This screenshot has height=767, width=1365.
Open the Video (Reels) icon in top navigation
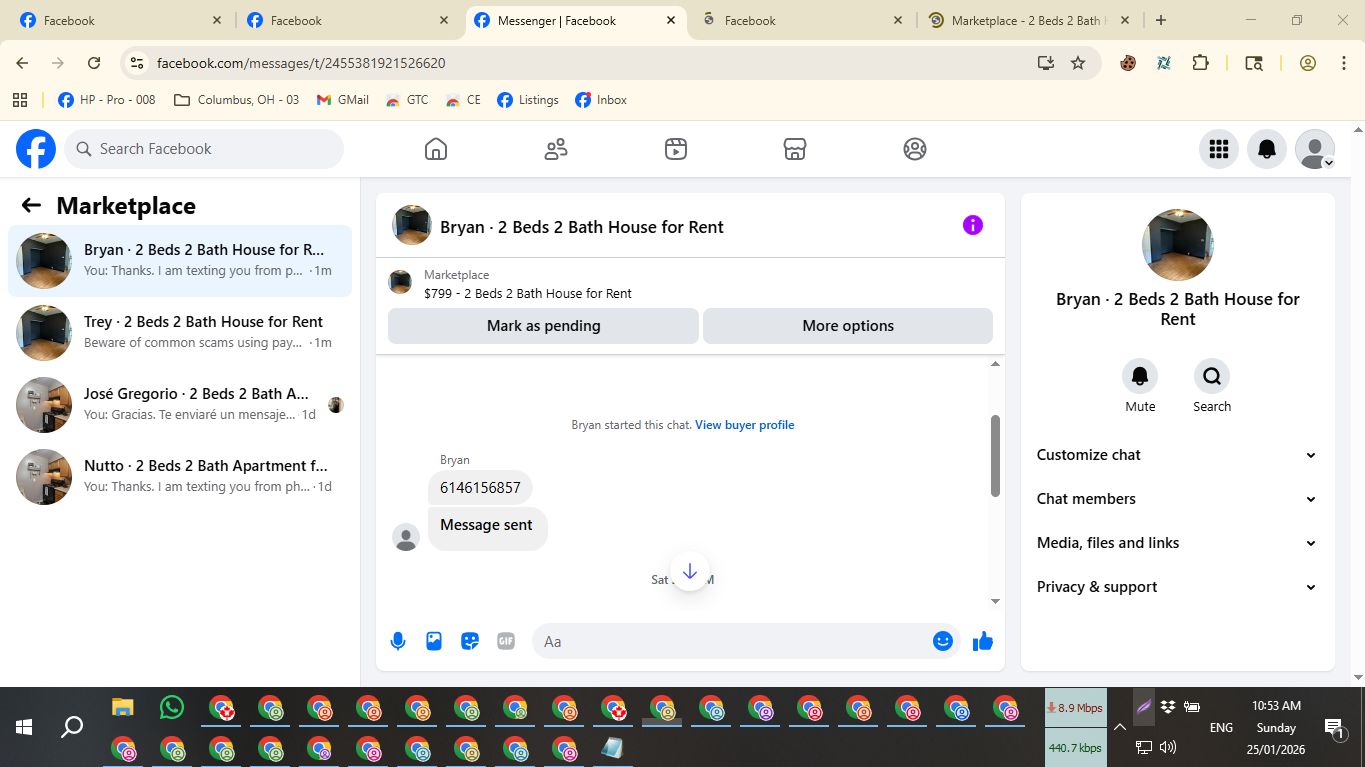(x=676, y=149)
